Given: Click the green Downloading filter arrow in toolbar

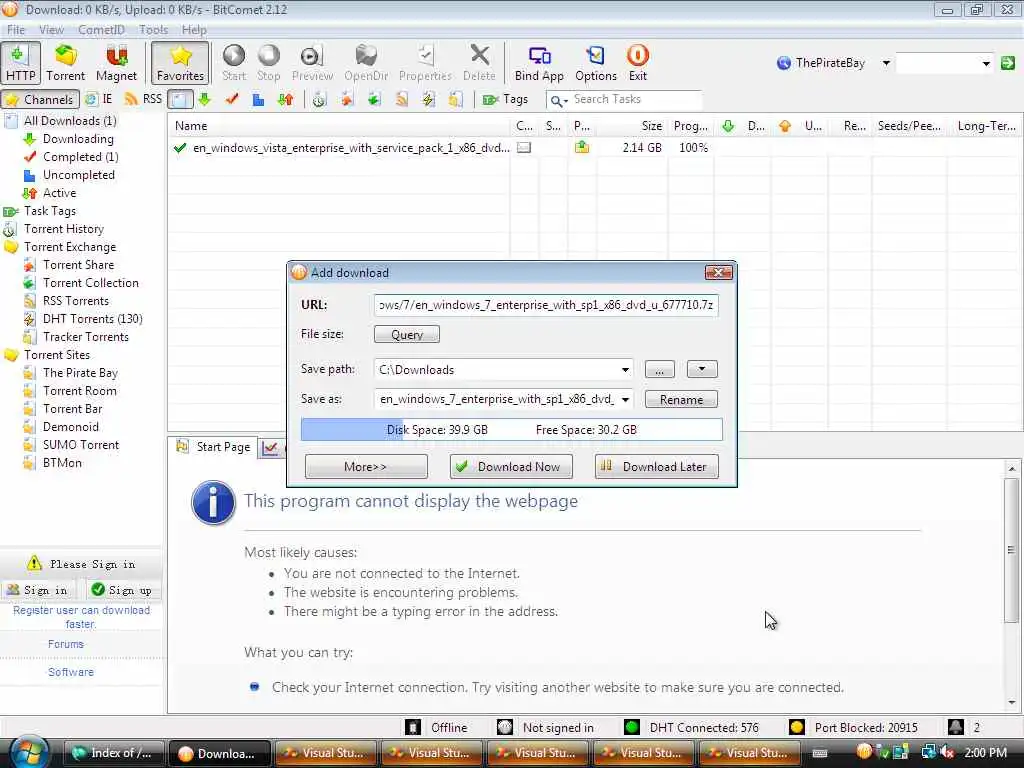Looking at the screenshot, I should [205, 99].
